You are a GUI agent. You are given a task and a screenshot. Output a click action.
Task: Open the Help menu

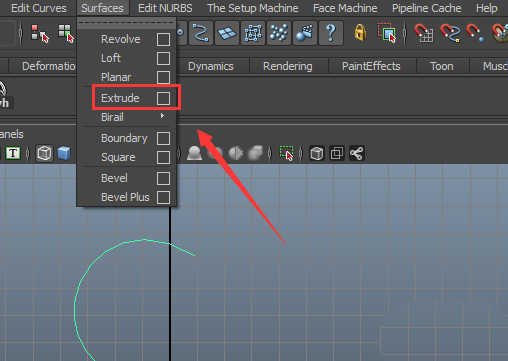click(487, 8)
